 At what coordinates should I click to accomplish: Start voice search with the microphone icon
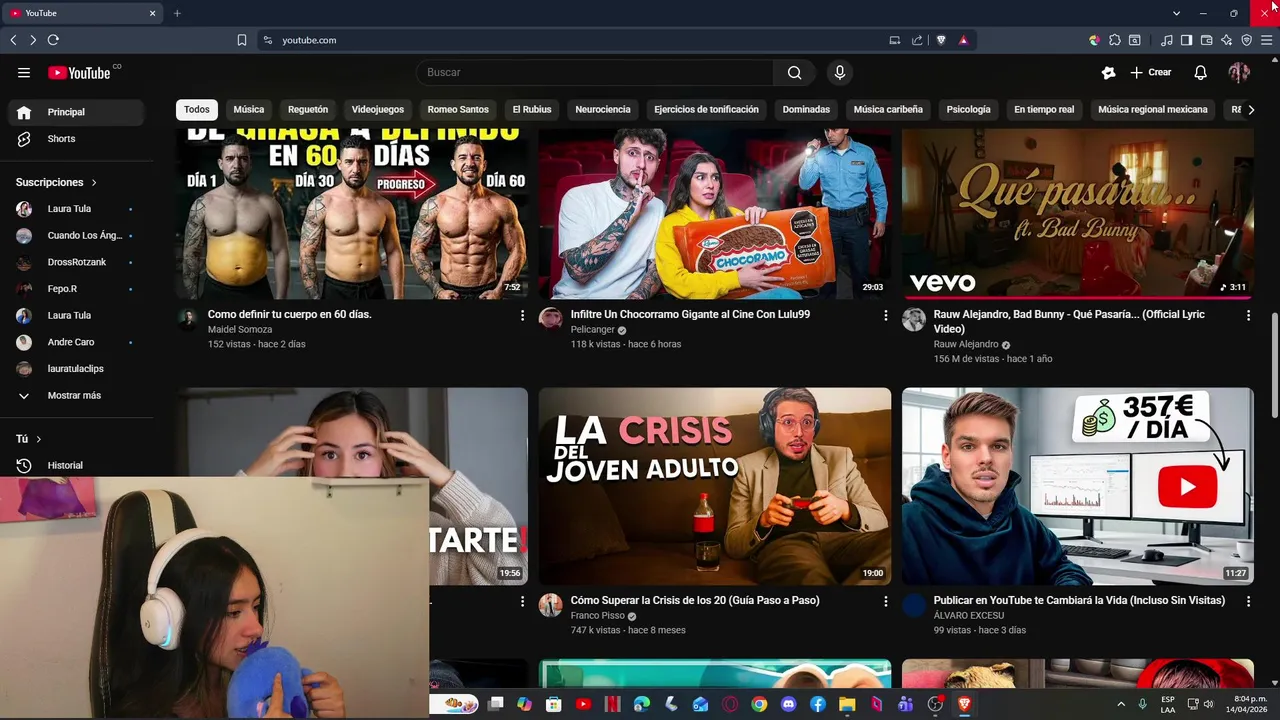pos(840,72)
